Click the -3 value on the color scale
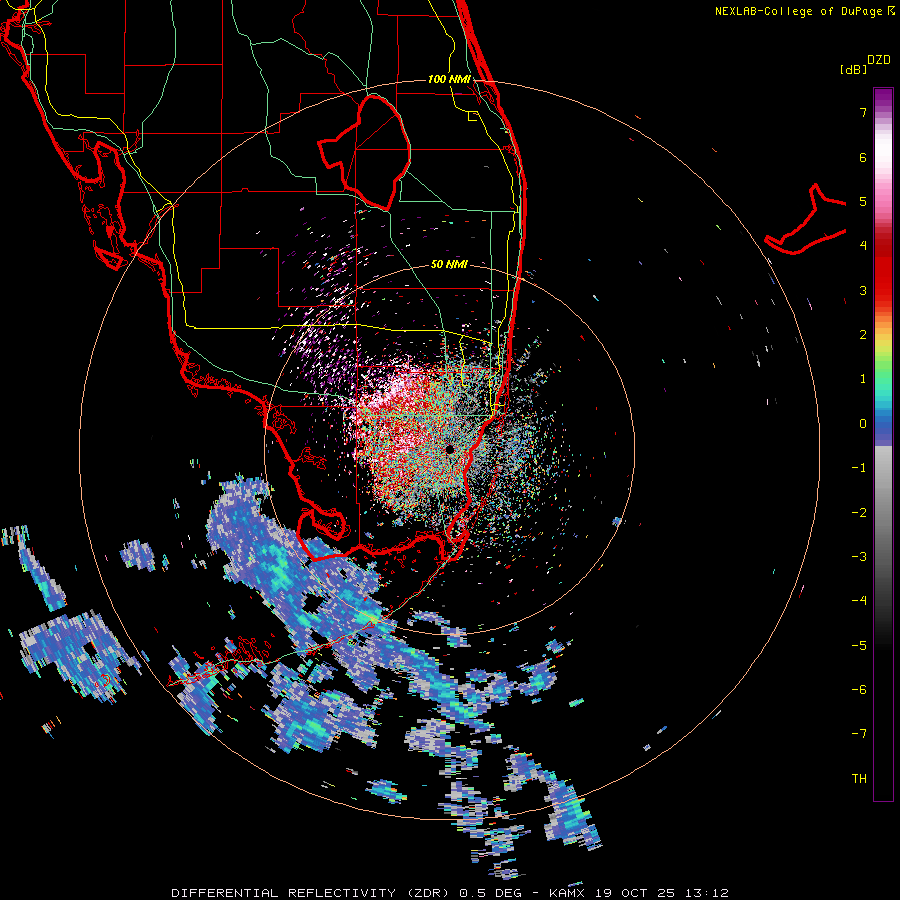The width and height of the screenshot is (900, 900). pyautogui.click(x=859, y=557)
